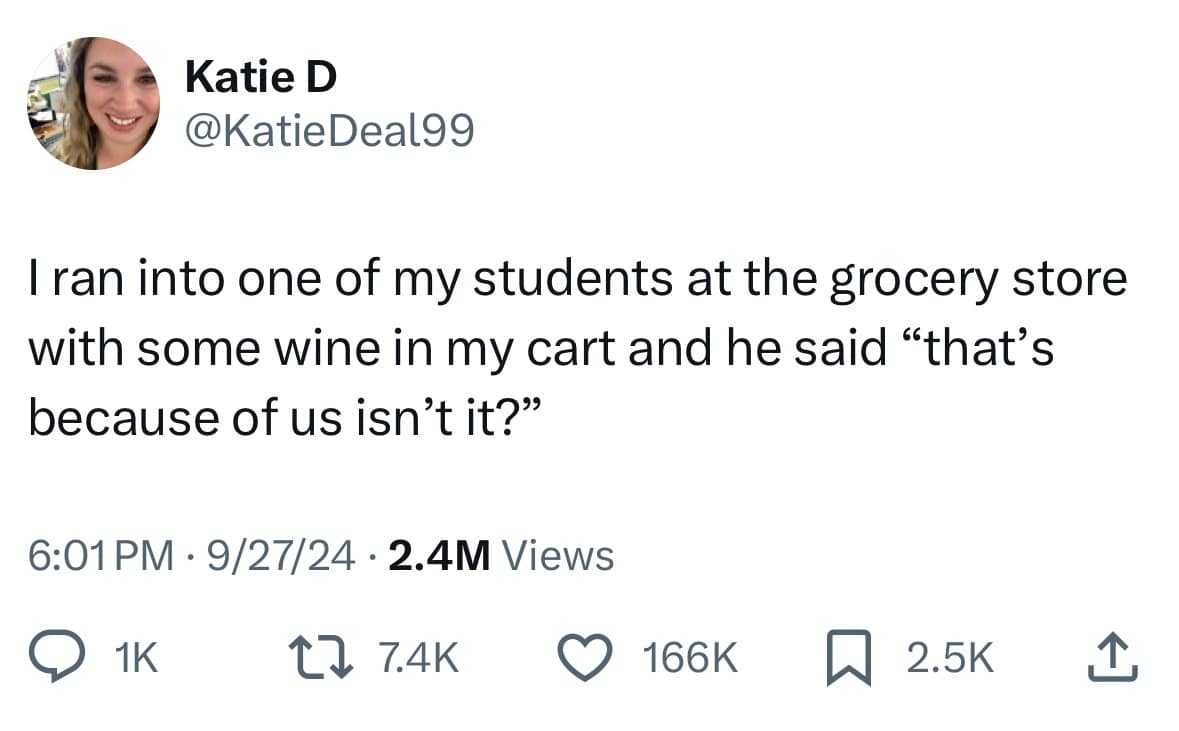Open the @KatieDeal99 handle link

[329, 130]
